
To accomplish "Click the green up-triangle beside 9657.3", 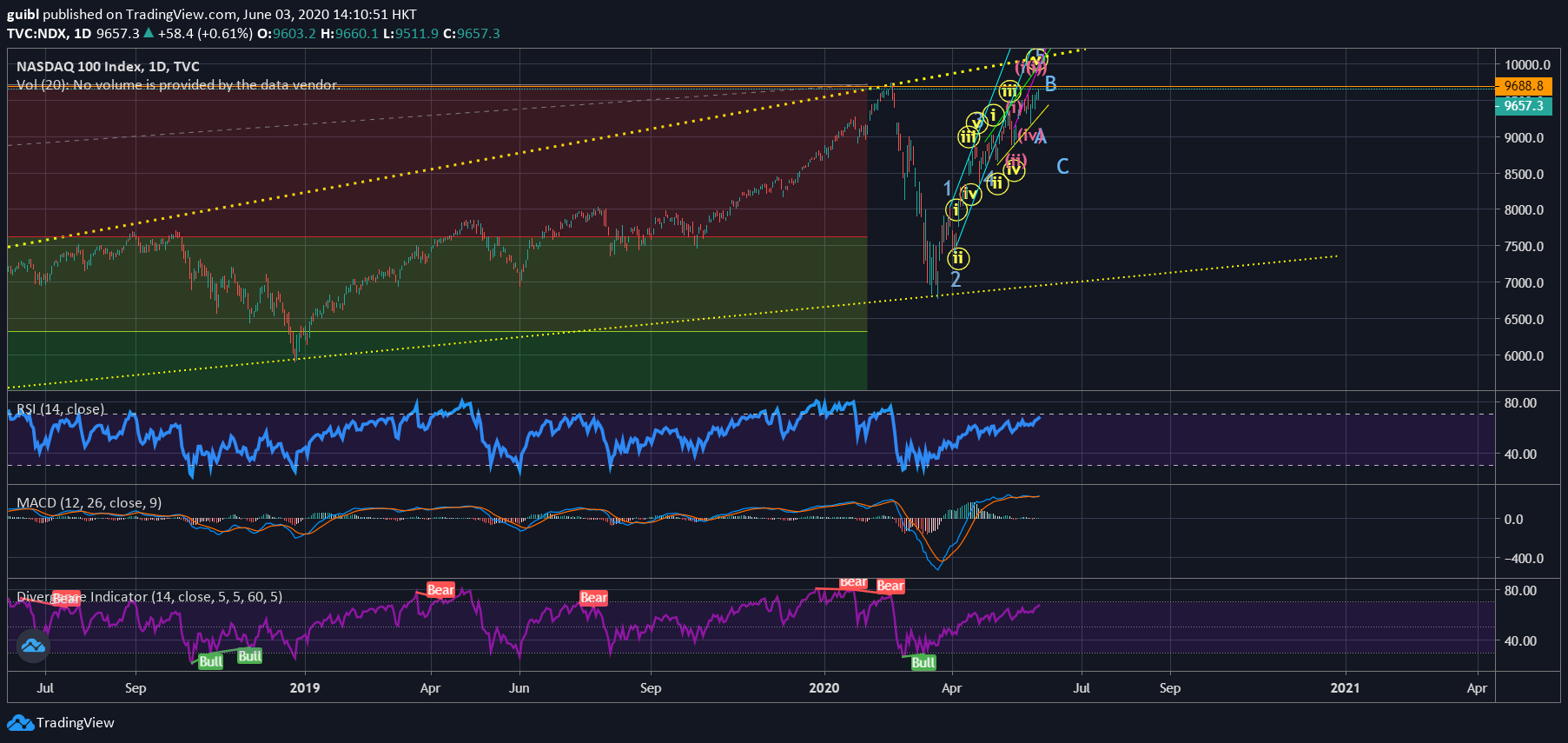I will [x=149, y=33].
